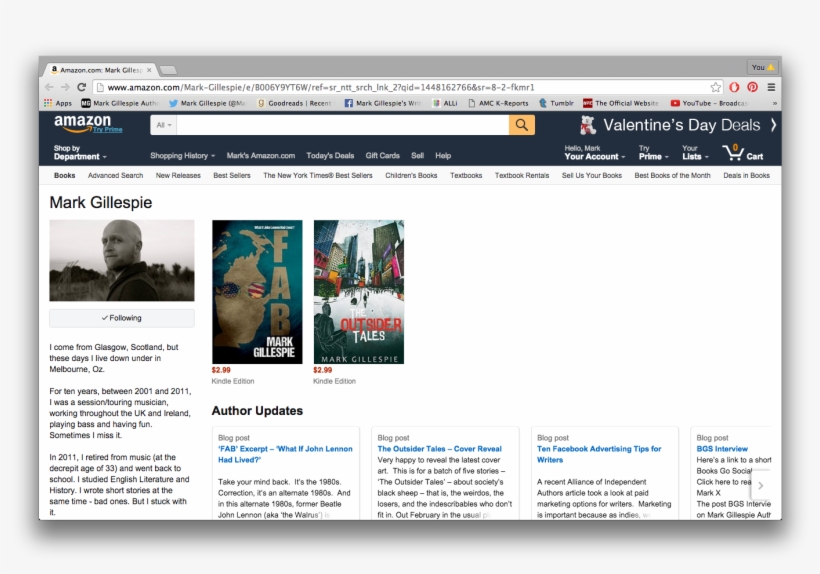
Task: Open the shopping Cart icon
Action: [x=743, y=153]
